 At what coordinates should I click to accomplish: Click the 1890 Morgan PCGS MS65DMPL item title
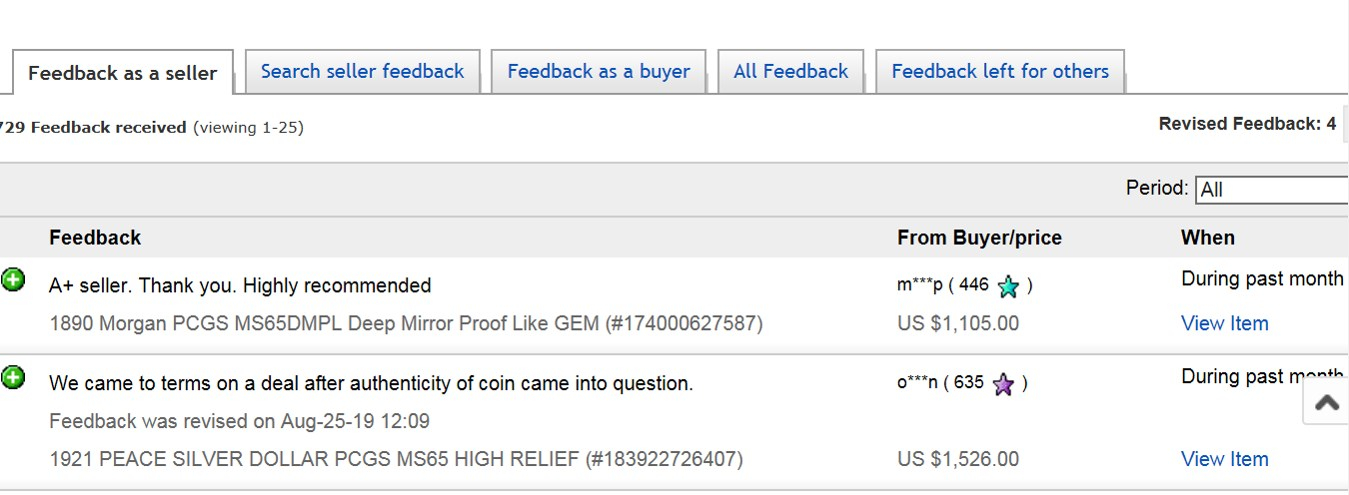(406, 323)
